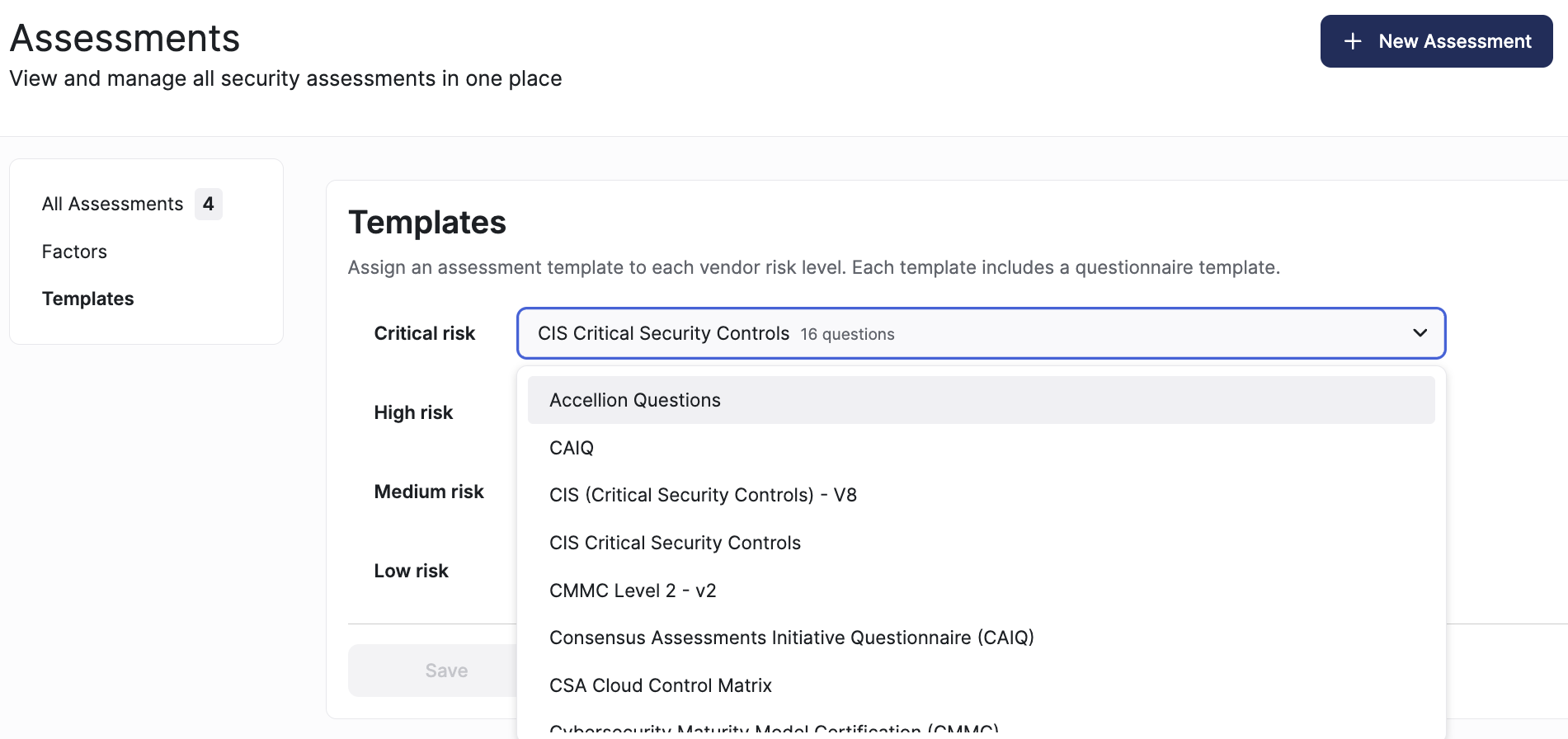Click the Low risk label
This screenshot has width=1568, height=739.
point(411,571)
